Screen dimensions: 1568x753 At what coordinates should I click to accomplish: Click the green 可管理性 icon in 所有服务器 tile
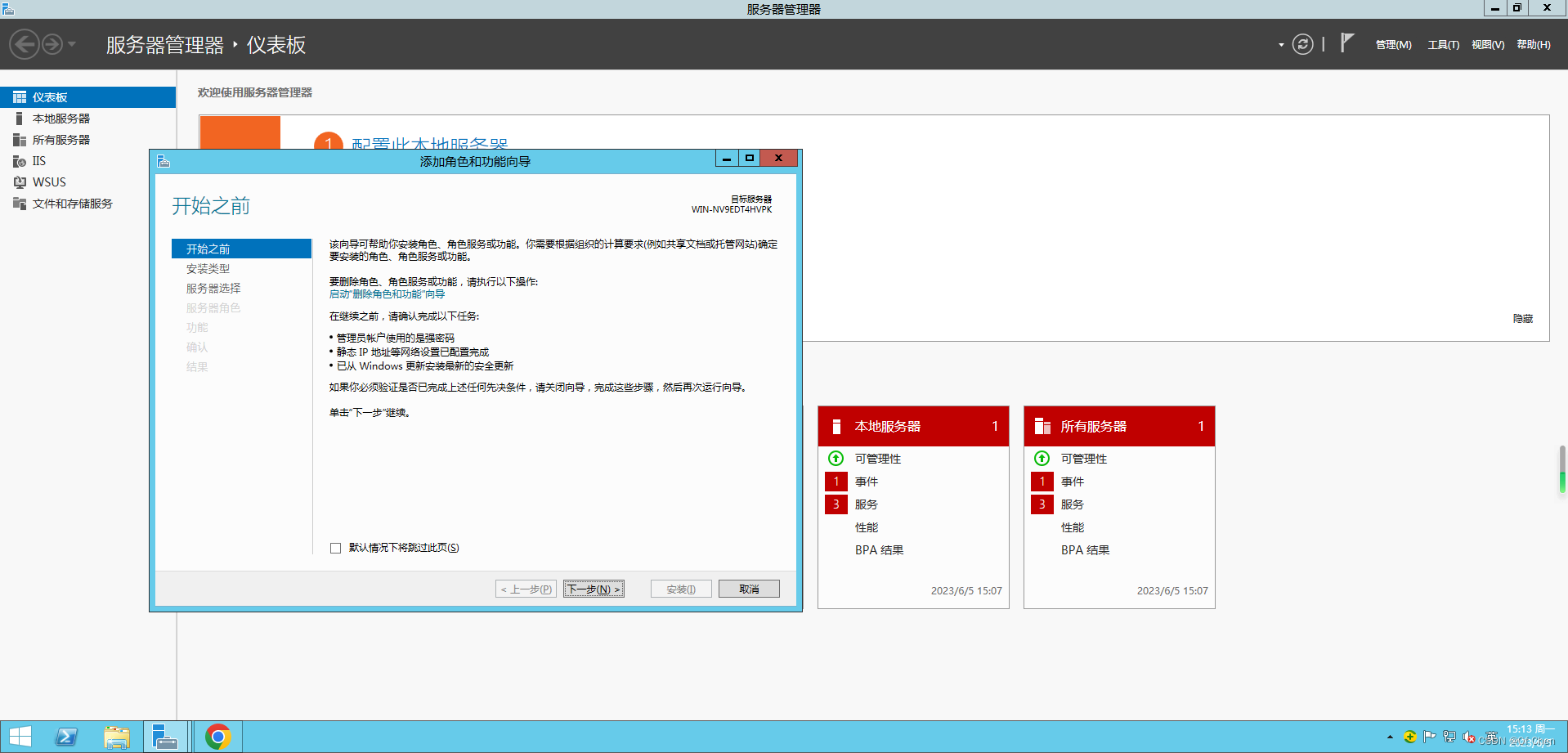[x=1042, y=459]
